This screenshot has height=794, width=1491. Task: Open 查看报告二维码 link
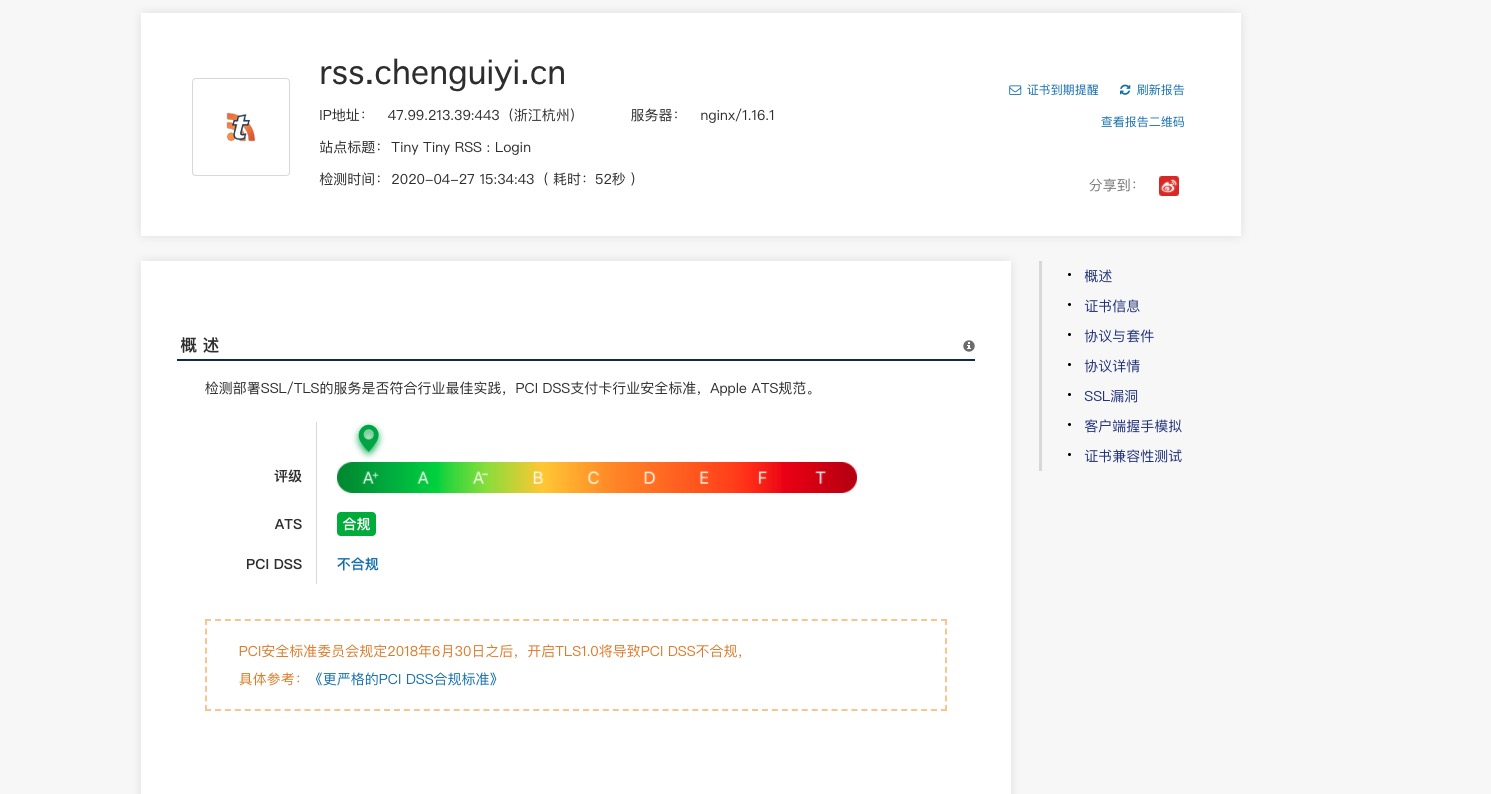1142,122
